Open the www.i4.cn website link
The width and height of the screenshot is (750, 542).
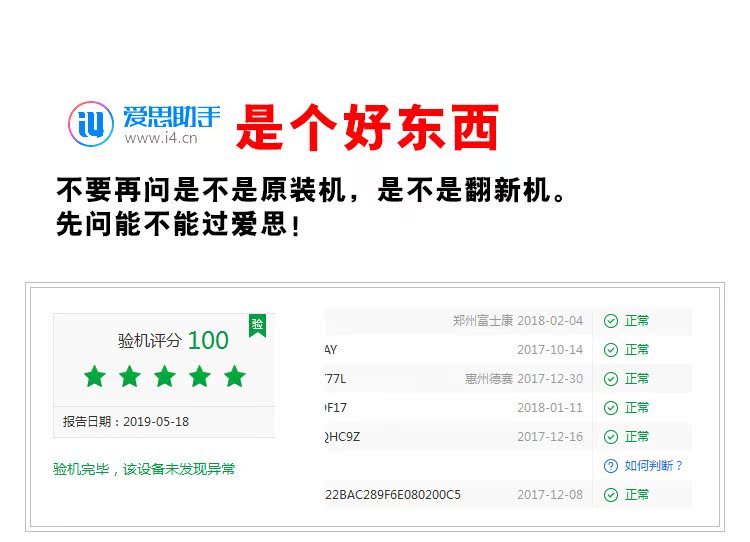(161, 138)
